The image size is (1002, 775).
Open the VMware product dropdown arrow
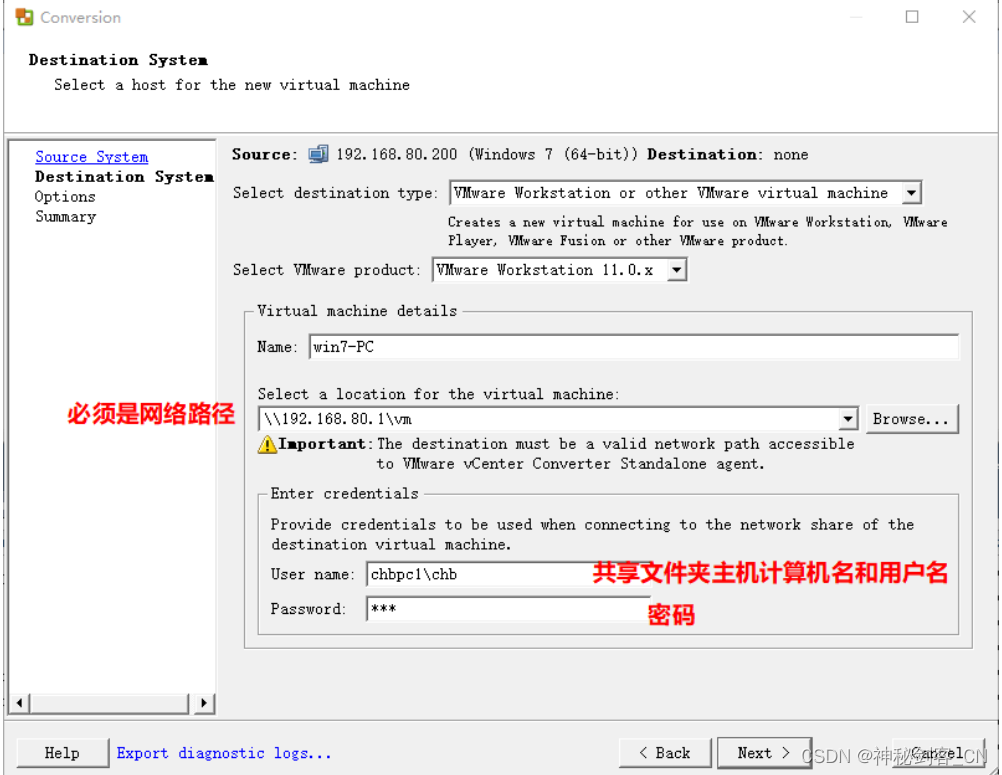tap(677, 270)
